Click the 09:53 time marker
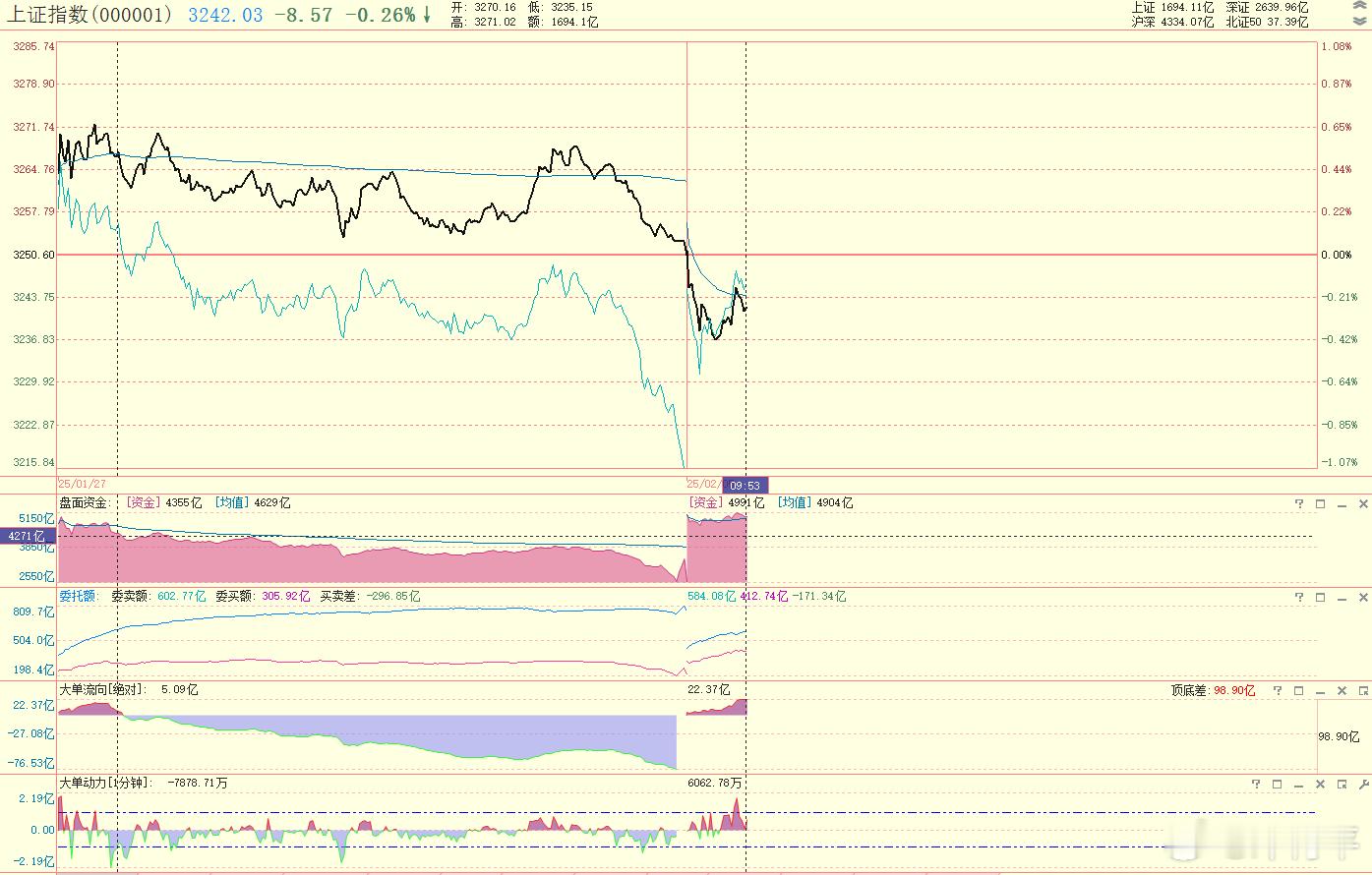 click(746, 485)
